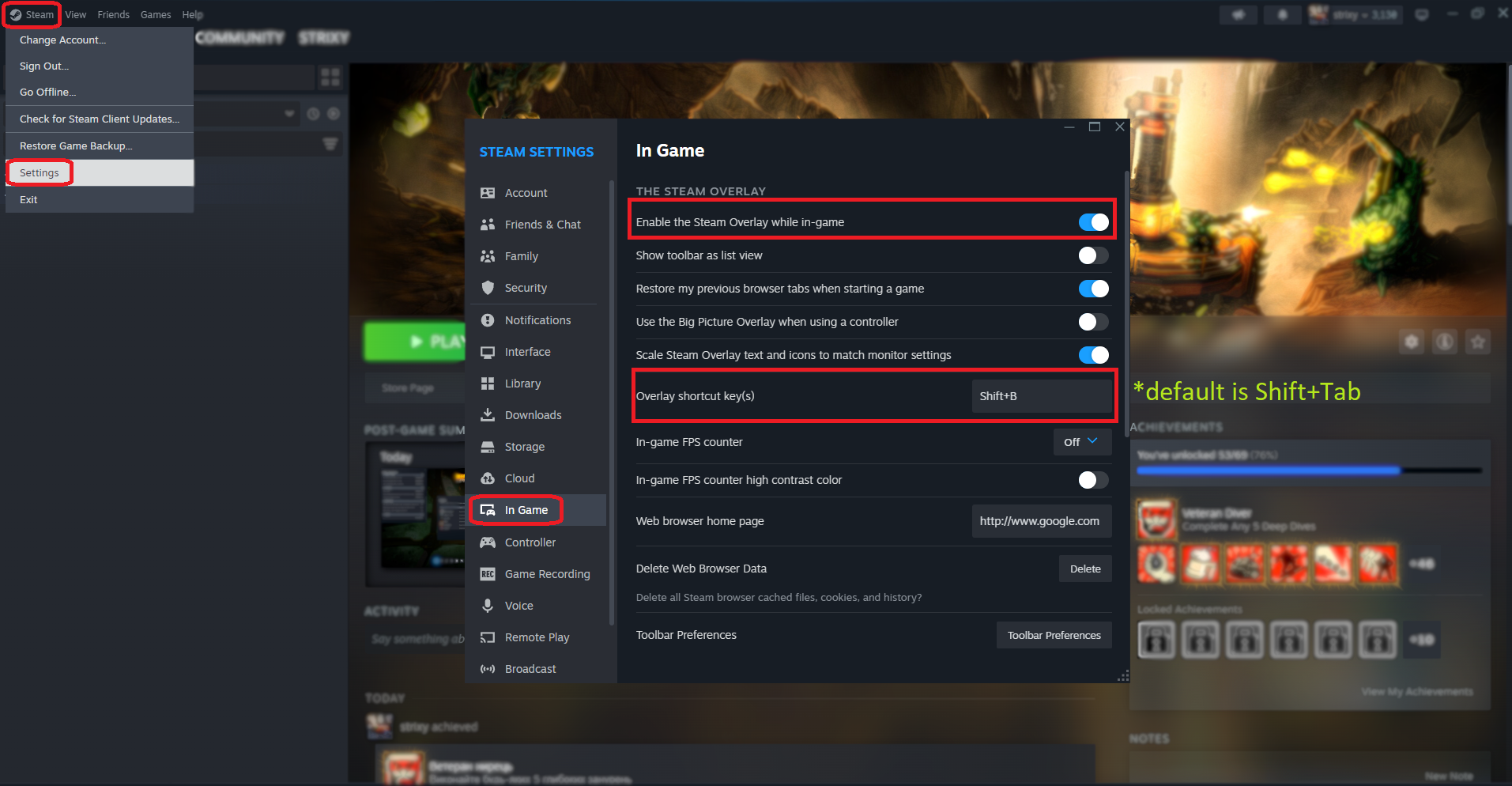This screenshot has width=1512, height=786.
Task: Click the Delete web browser data button
Action: pyautogui.click(x=1085, y=569)
